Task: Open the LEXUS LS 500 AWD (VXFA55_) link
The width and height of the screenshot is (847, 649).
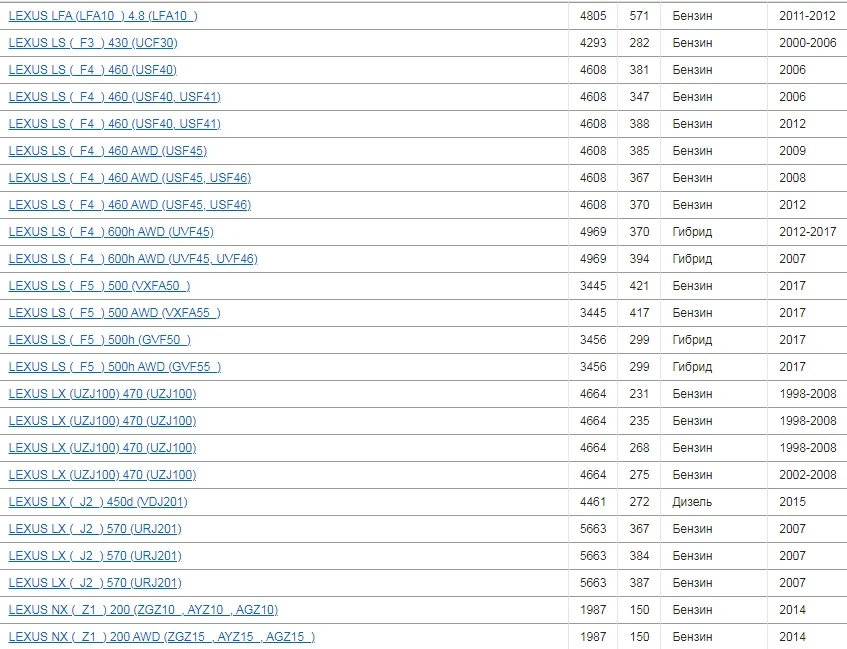Action: pyautogui.click(x=115, y=313)
